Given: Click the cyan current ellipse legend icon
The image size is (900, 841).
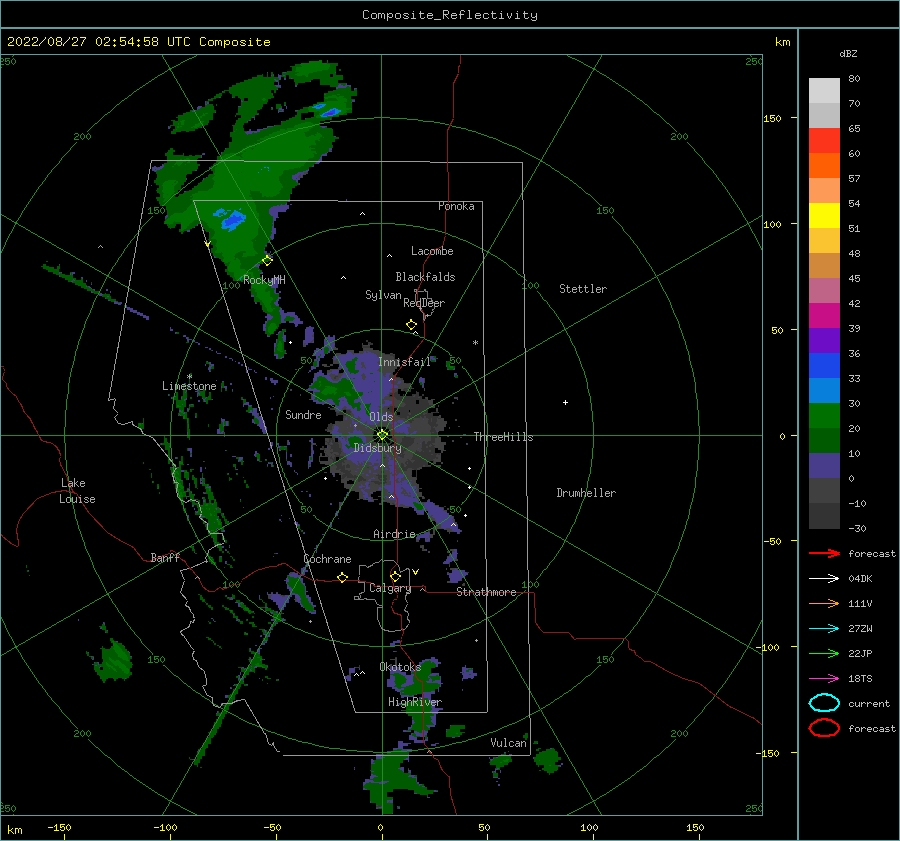Looking at the screenshot, I should [x=824, y=703].
